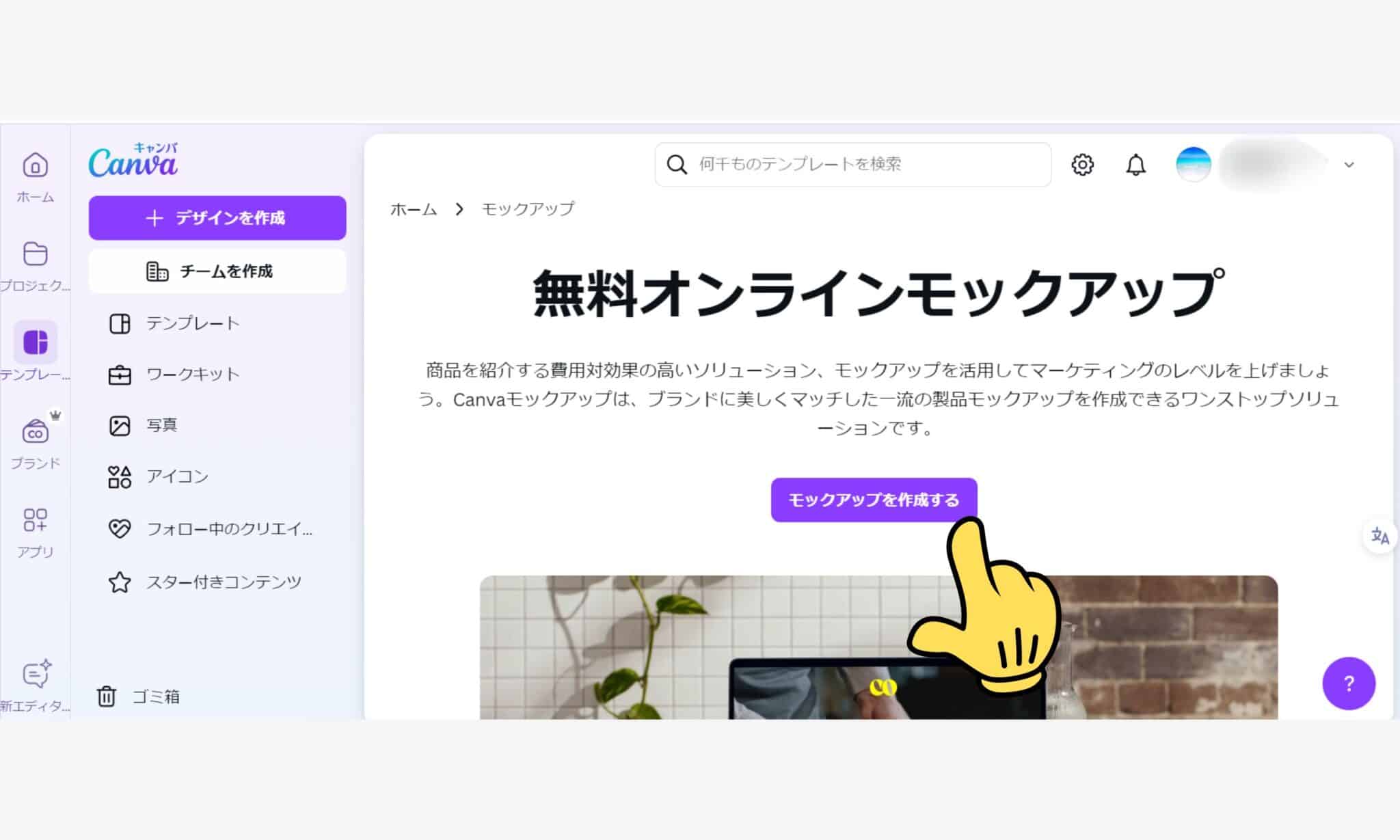Click the ゴミ箱 trash can icon
Screen dimensions: 1400x840
(106, 696)
